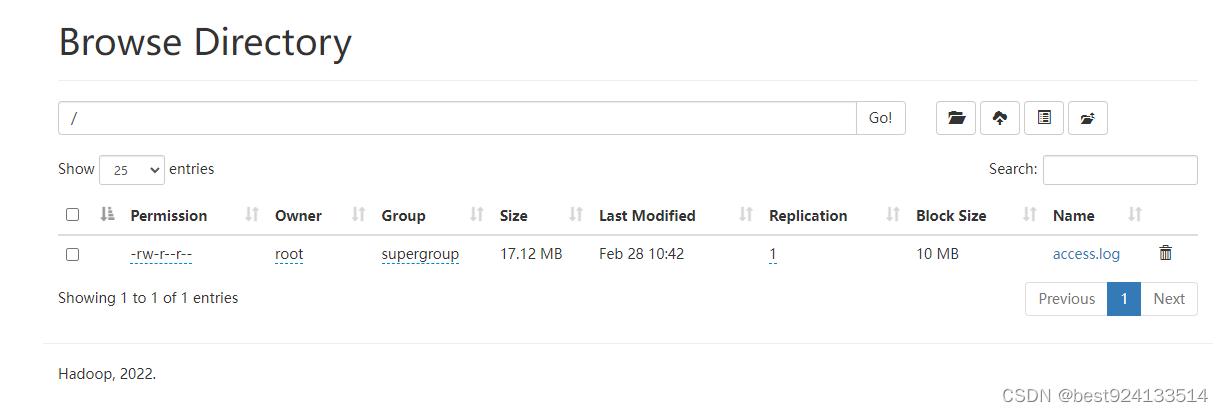Open the Show entries count dropdown

click(131, 170)
